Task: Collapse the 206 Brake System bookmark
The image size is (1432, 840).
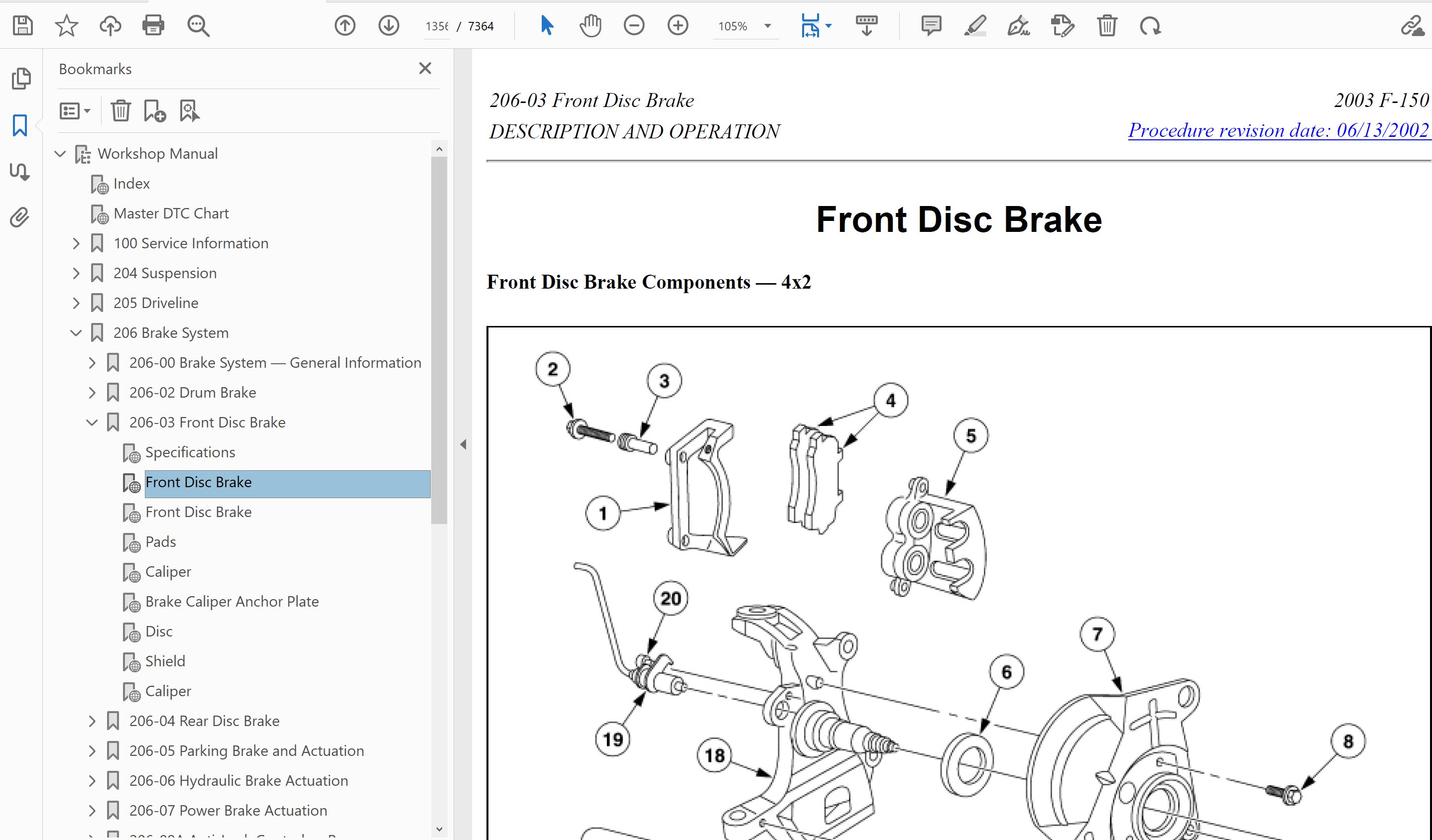Action: (76, 333)
